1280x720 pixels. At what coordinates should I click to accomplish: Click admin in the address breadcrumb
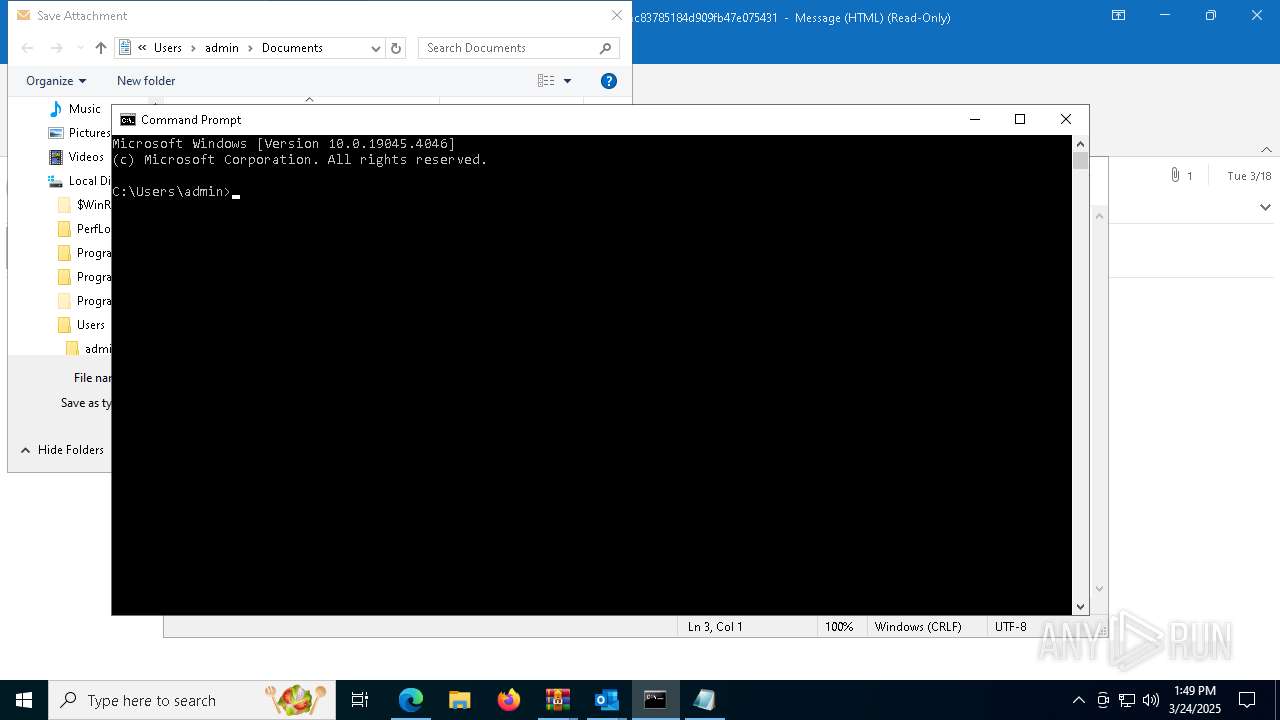click(222, 48)
